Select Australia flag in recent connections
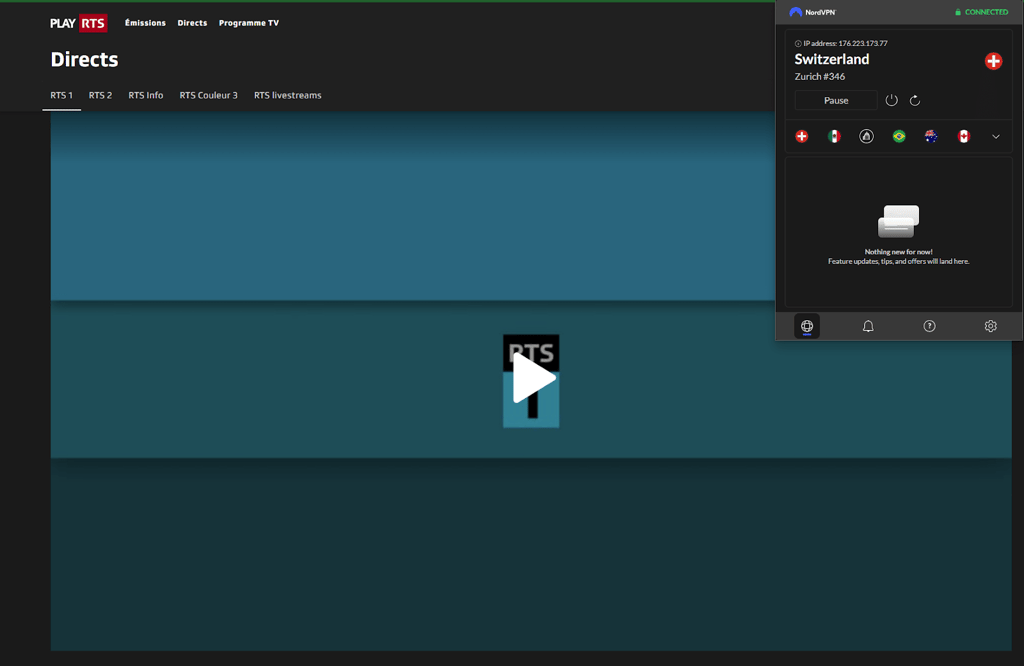 click(x=931, y=136)
